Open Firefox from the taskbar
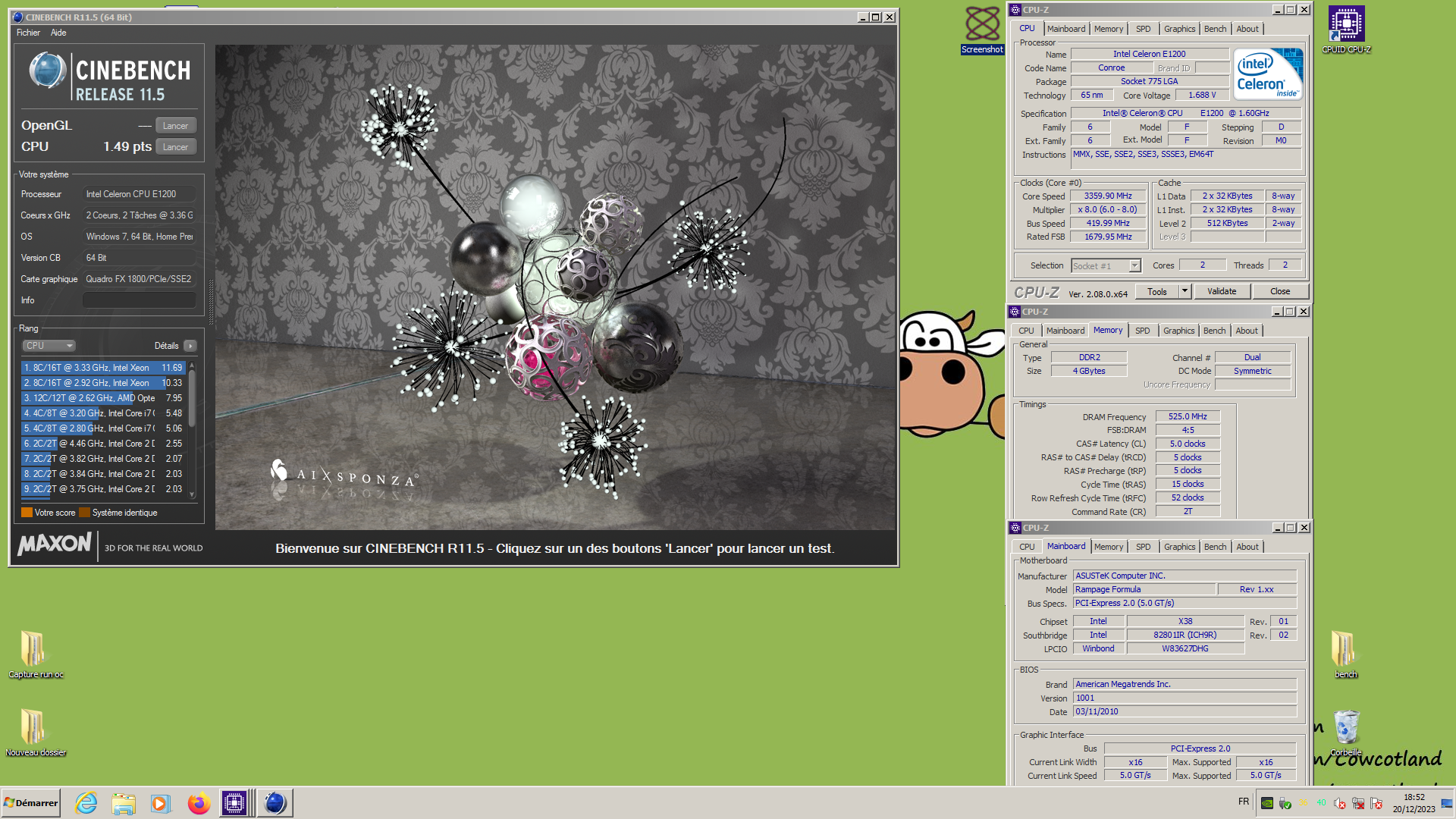 point(199,803)
